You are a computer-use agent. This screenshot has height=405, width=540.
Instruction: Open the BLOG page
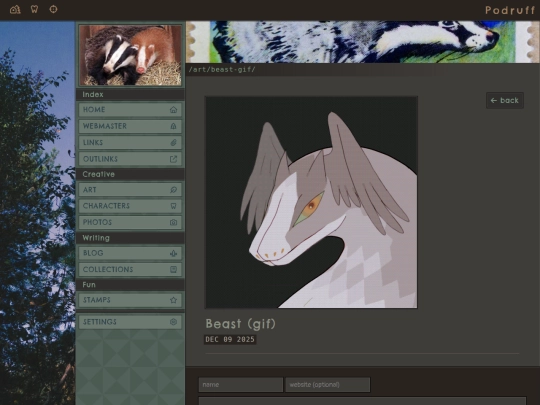click(130, 253)
